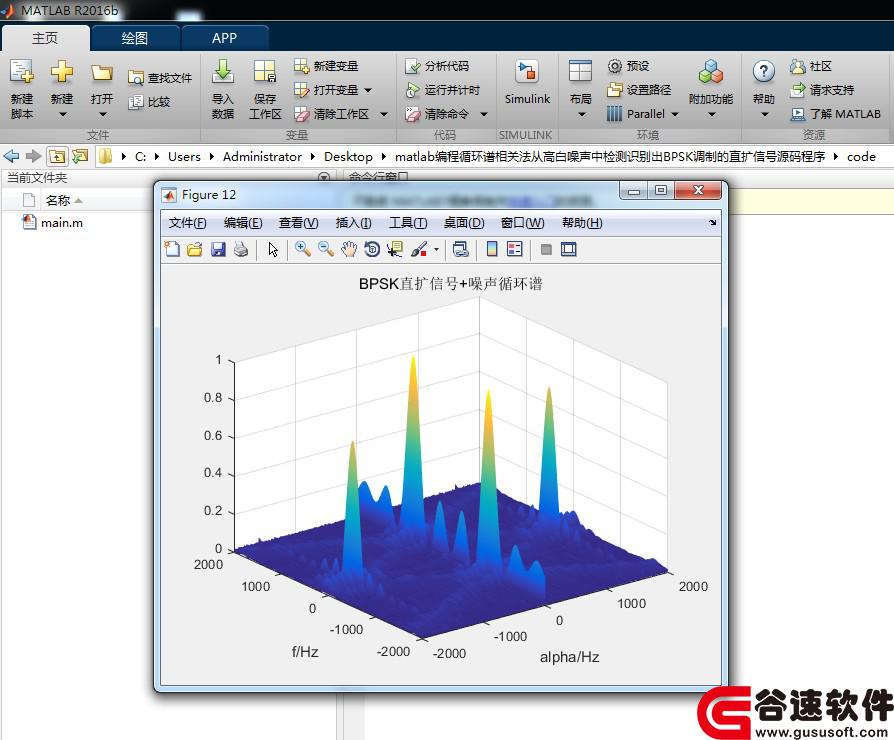894x740 pixels.
Task: Expand the arrow under 打开 (Open)
Action: click(102, 115)
